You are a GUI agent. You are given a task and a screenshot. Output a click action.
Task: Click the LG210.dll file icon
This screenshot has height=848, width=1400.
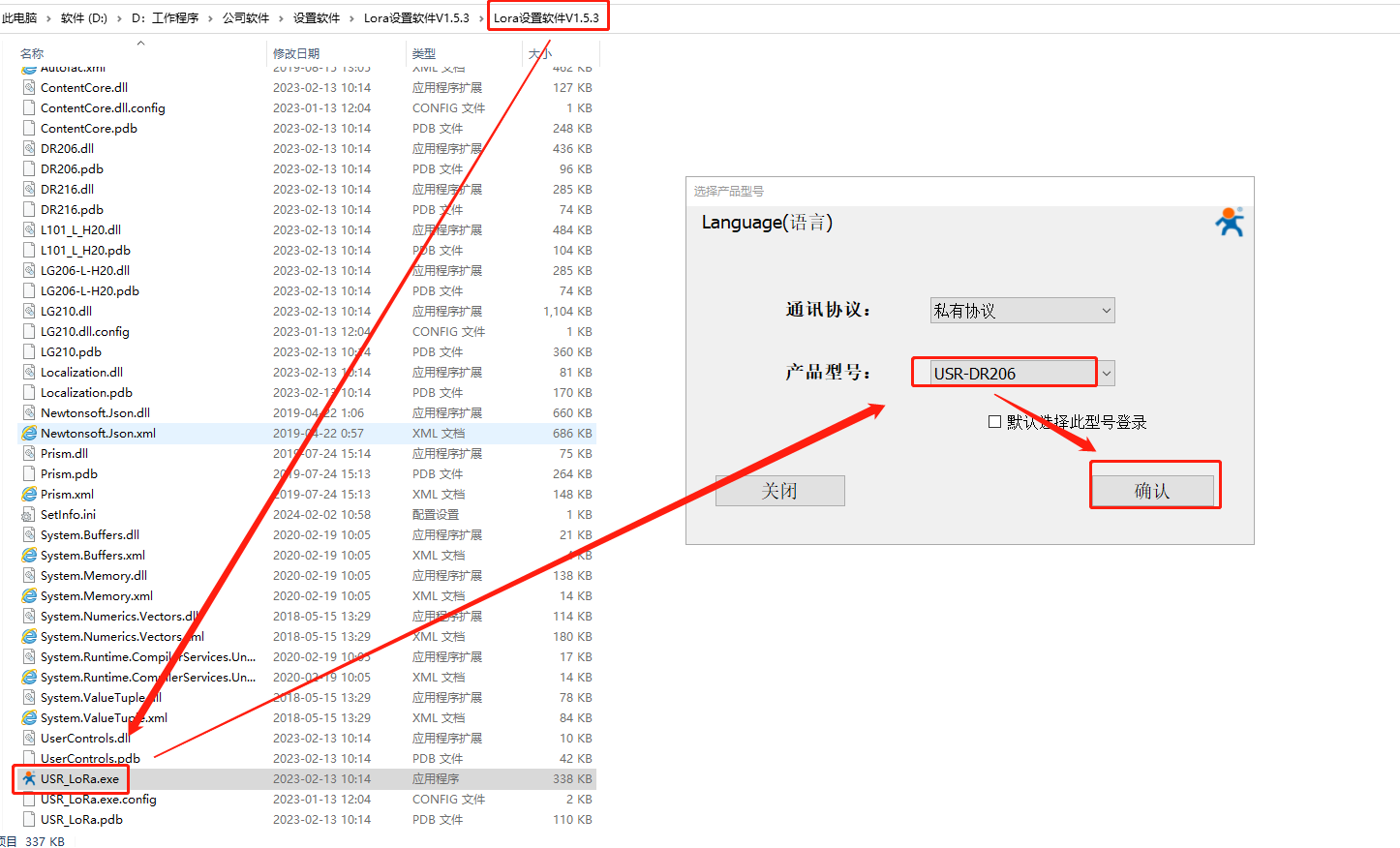tap(29, 311)
